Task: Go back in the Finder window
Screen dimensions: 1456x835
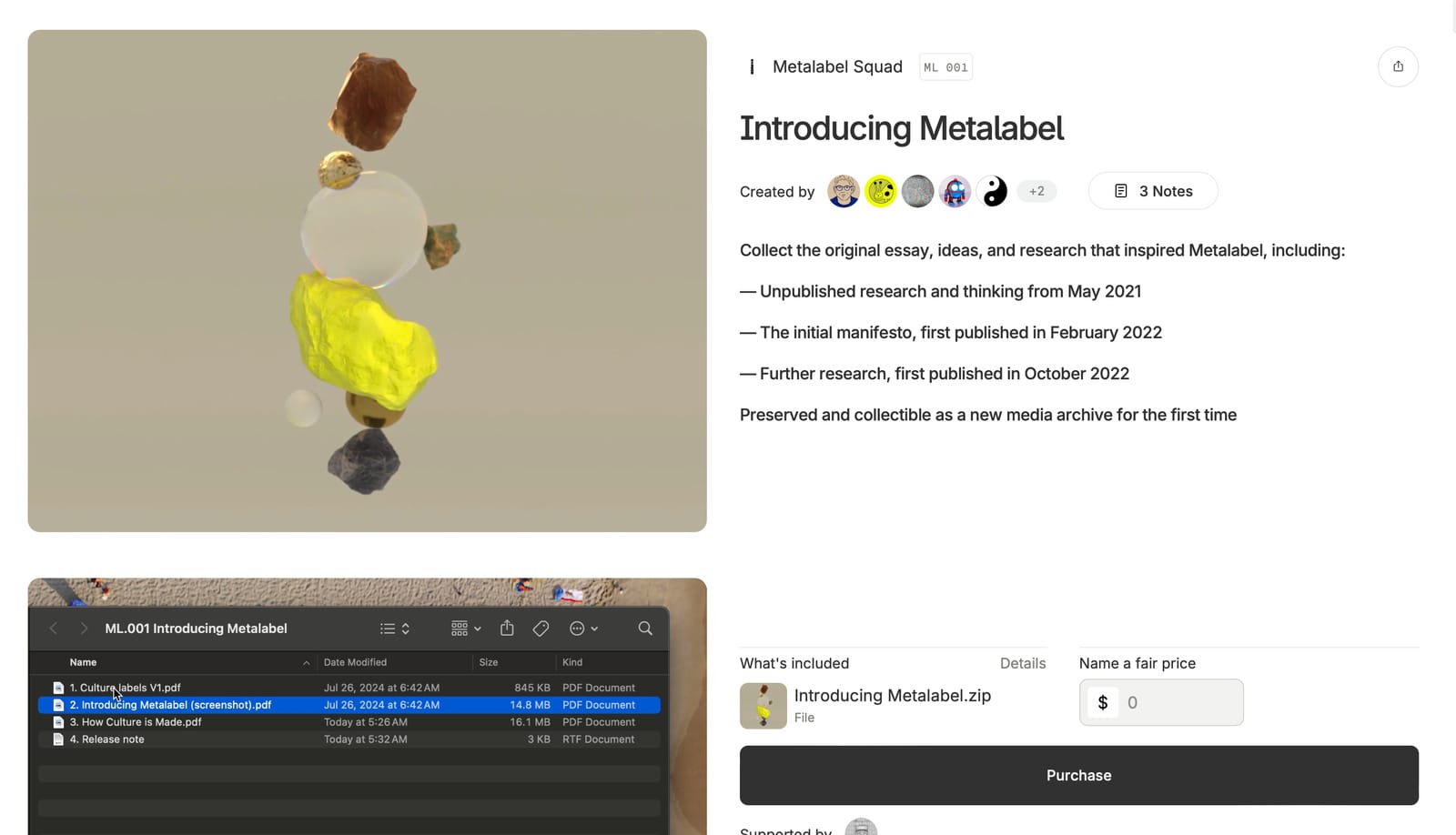Action: (x=53, y=629)
